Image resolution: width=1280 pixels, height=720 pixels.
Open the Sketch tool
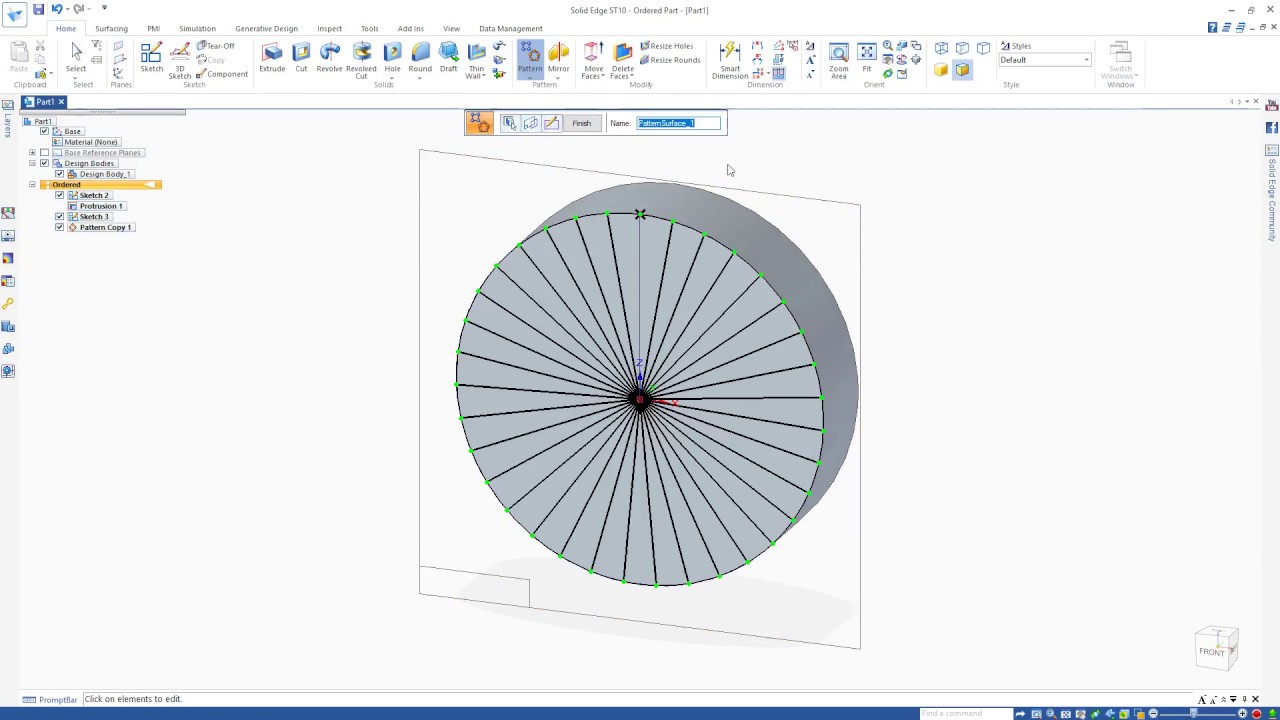point(152,58)
